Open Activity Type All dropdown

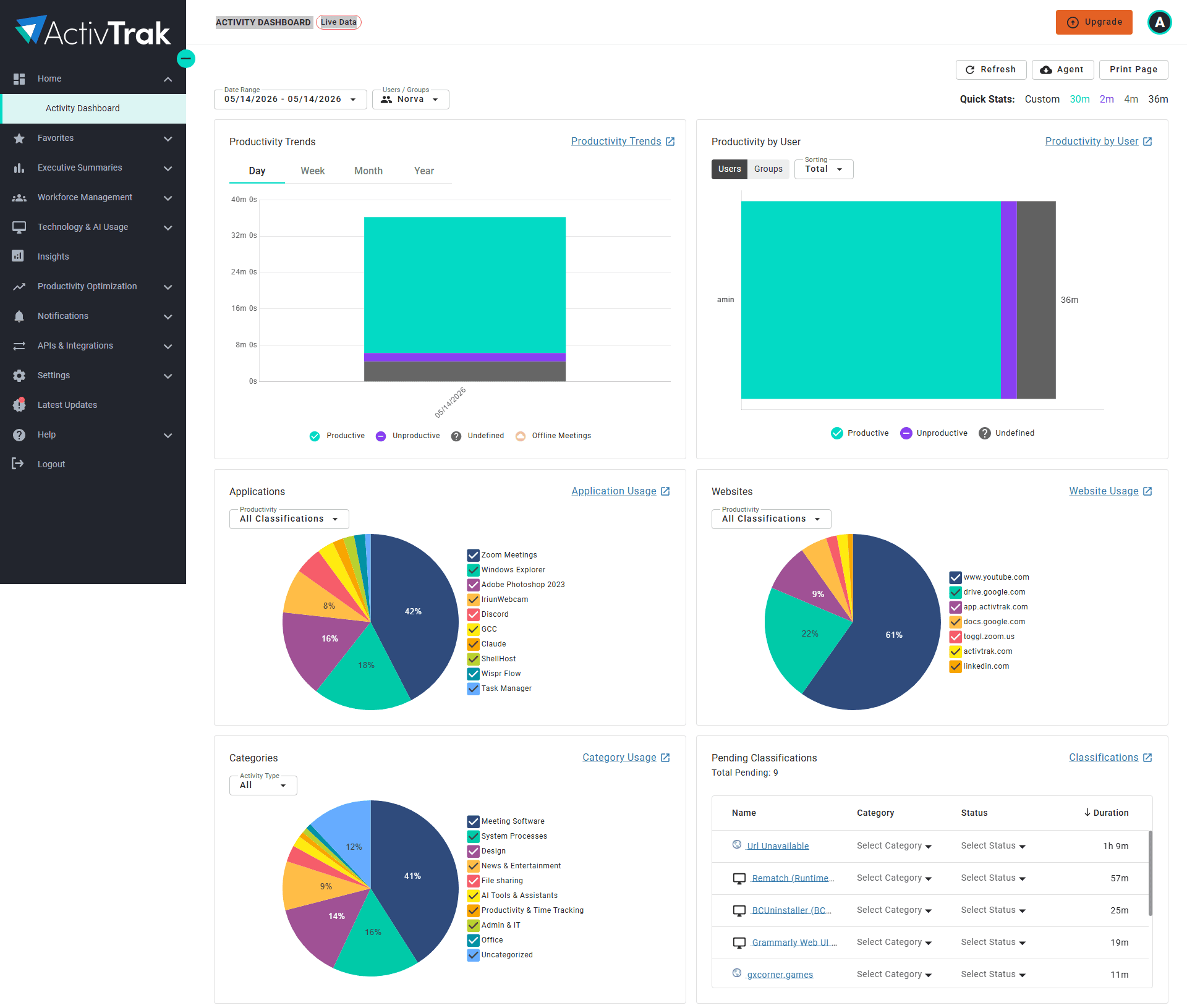pos(263,785)
